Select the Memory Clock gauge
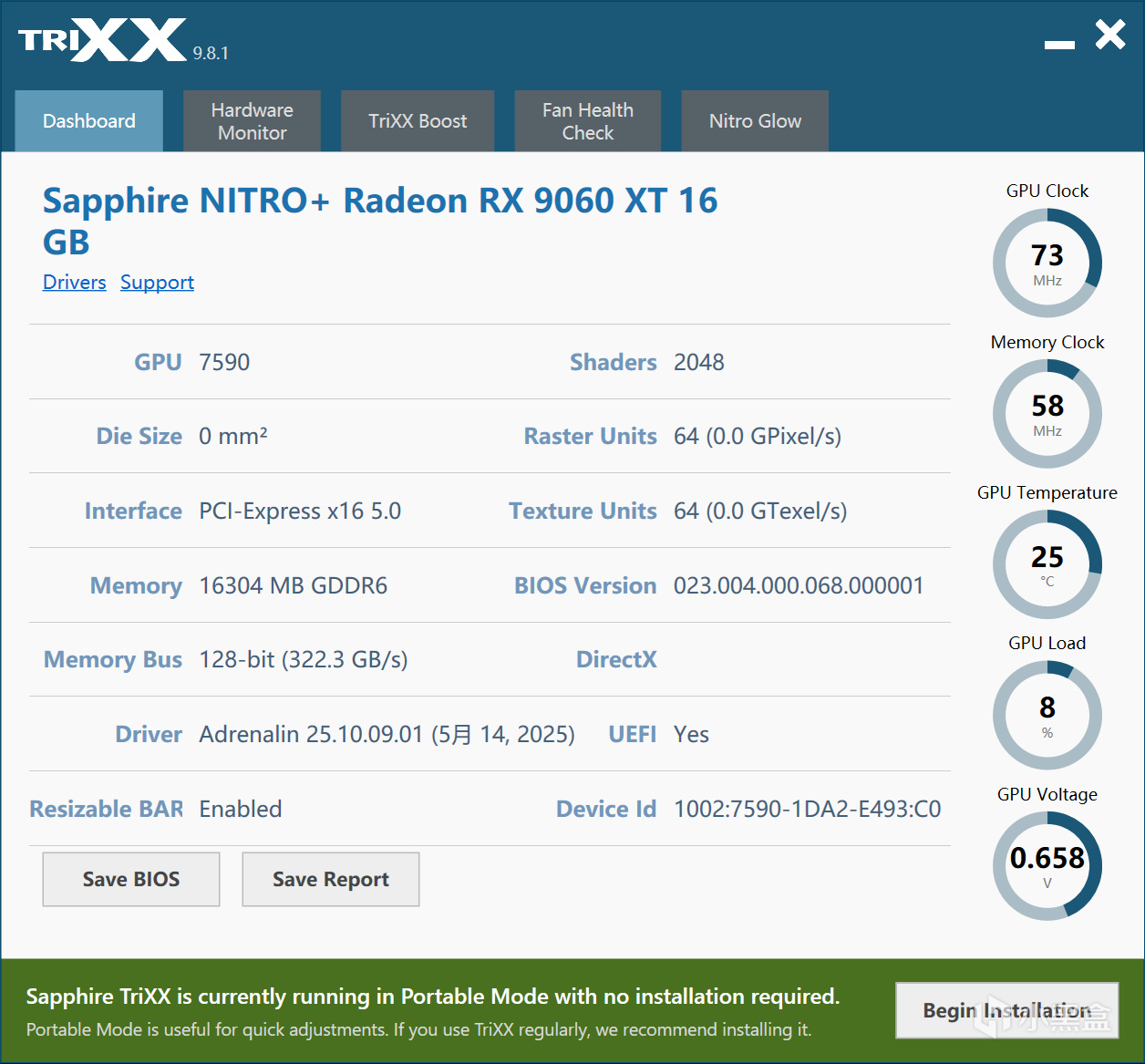1145x1064 pixels. 1047,413
